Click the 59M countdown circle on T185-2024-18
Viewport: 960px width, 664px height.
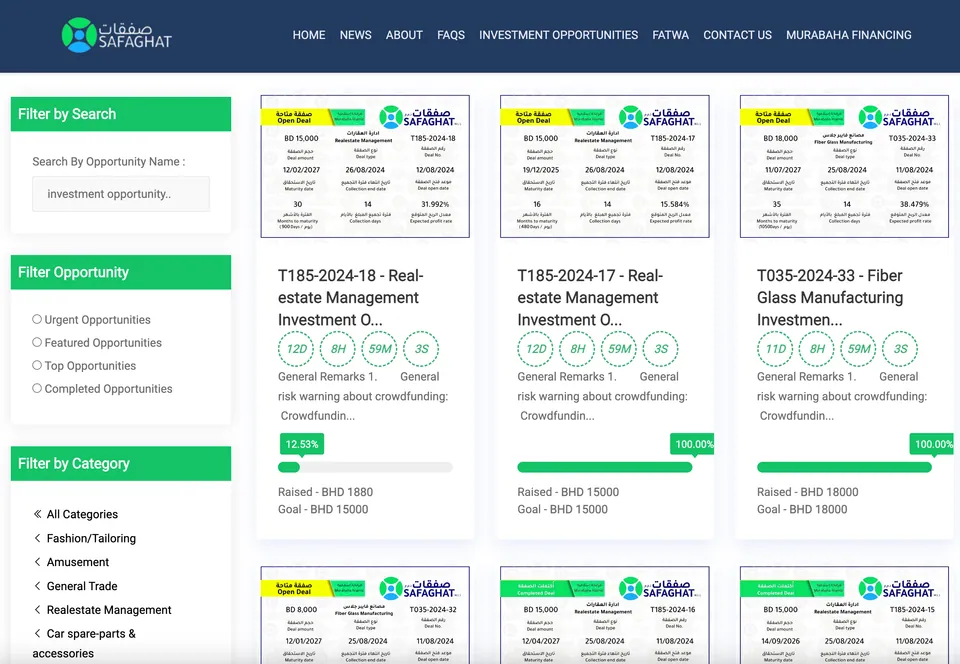click(x=380, y=349)
